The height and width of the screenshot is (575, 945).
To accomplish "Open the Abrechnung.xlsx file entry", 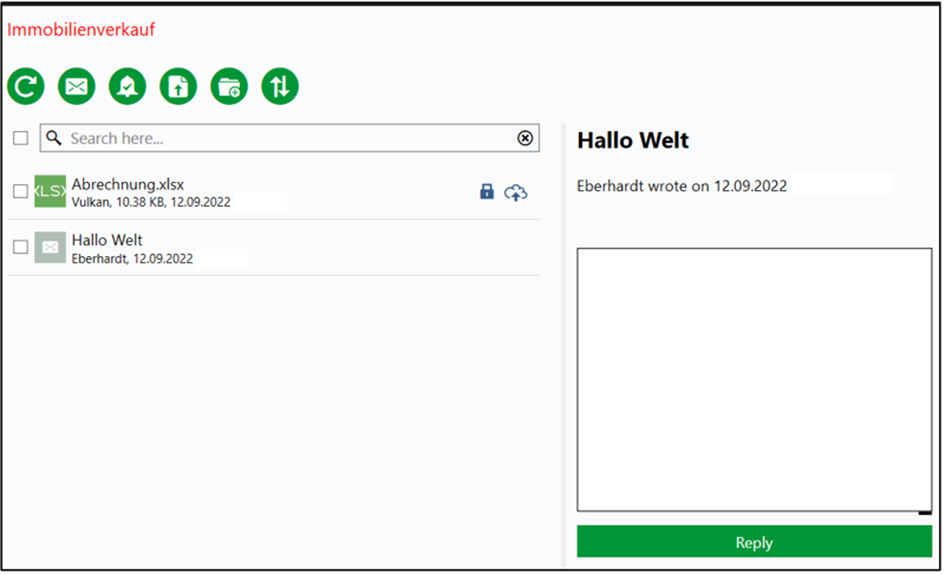I will coord(274,192).
